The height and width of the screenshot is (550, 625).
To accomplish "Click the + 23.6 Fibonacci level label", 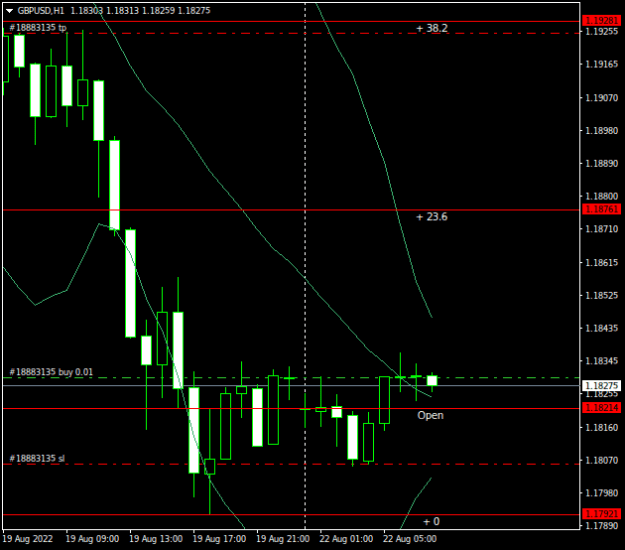I will (x=432, y=217).
